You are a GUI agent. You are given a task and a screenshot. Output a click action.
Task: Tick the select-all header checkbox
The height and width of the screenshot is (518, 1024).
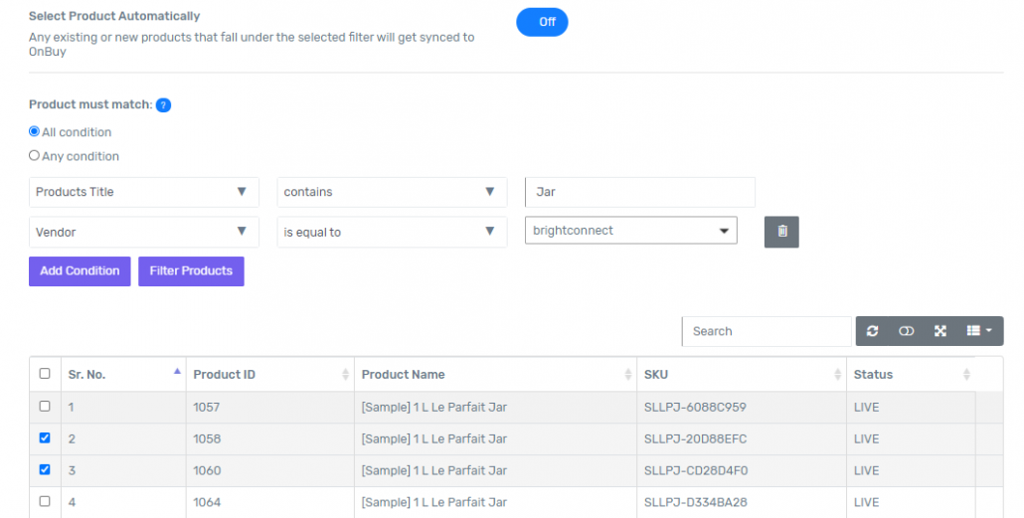click(x=44, y=374)
